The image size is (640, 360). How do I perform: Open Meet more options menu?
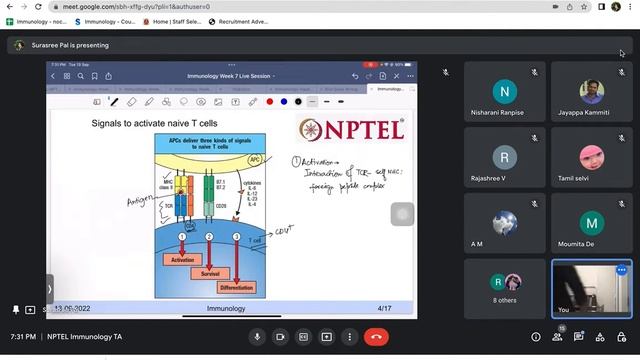[349, 337]
